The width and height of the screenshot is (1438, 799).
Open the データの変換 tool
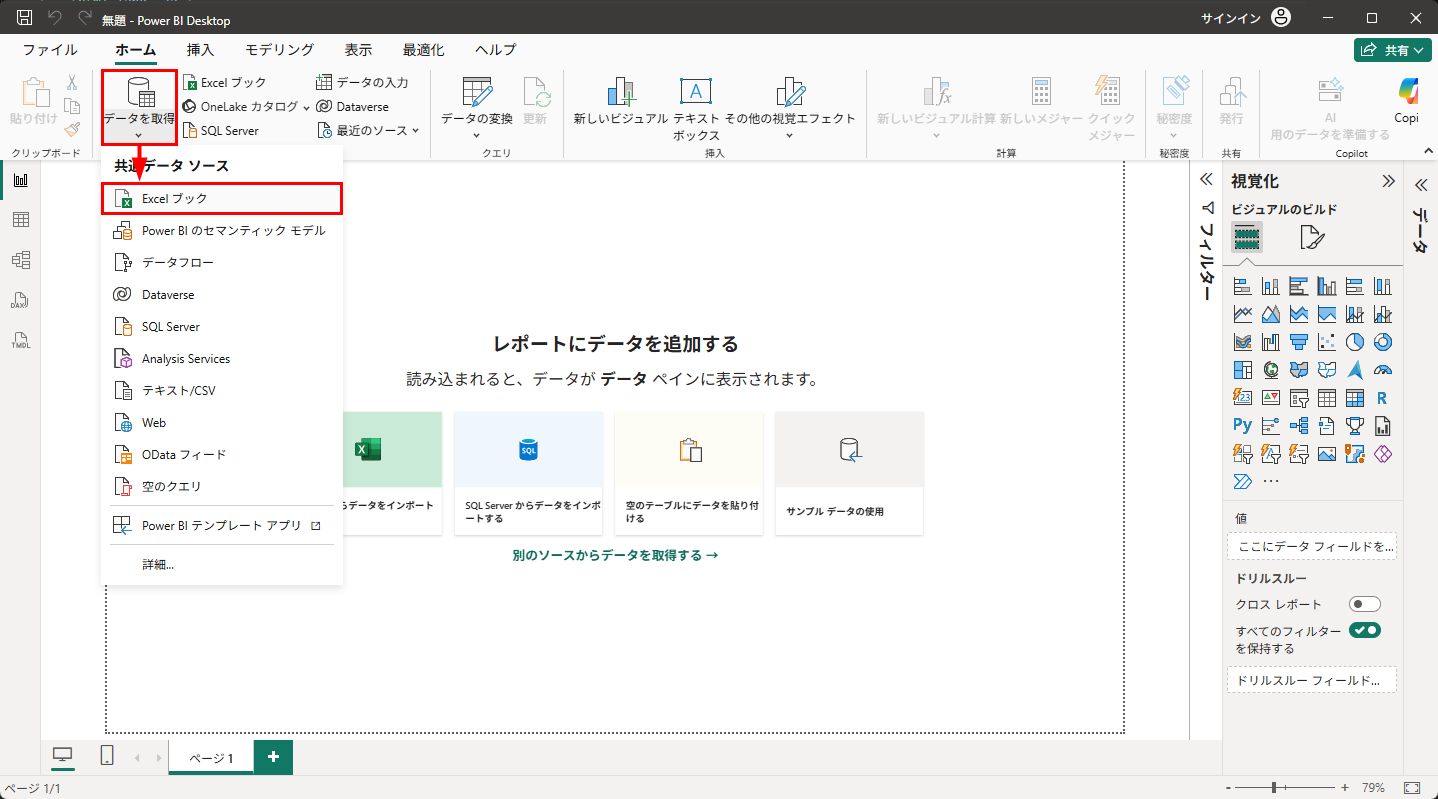click(x=477, y=106)
